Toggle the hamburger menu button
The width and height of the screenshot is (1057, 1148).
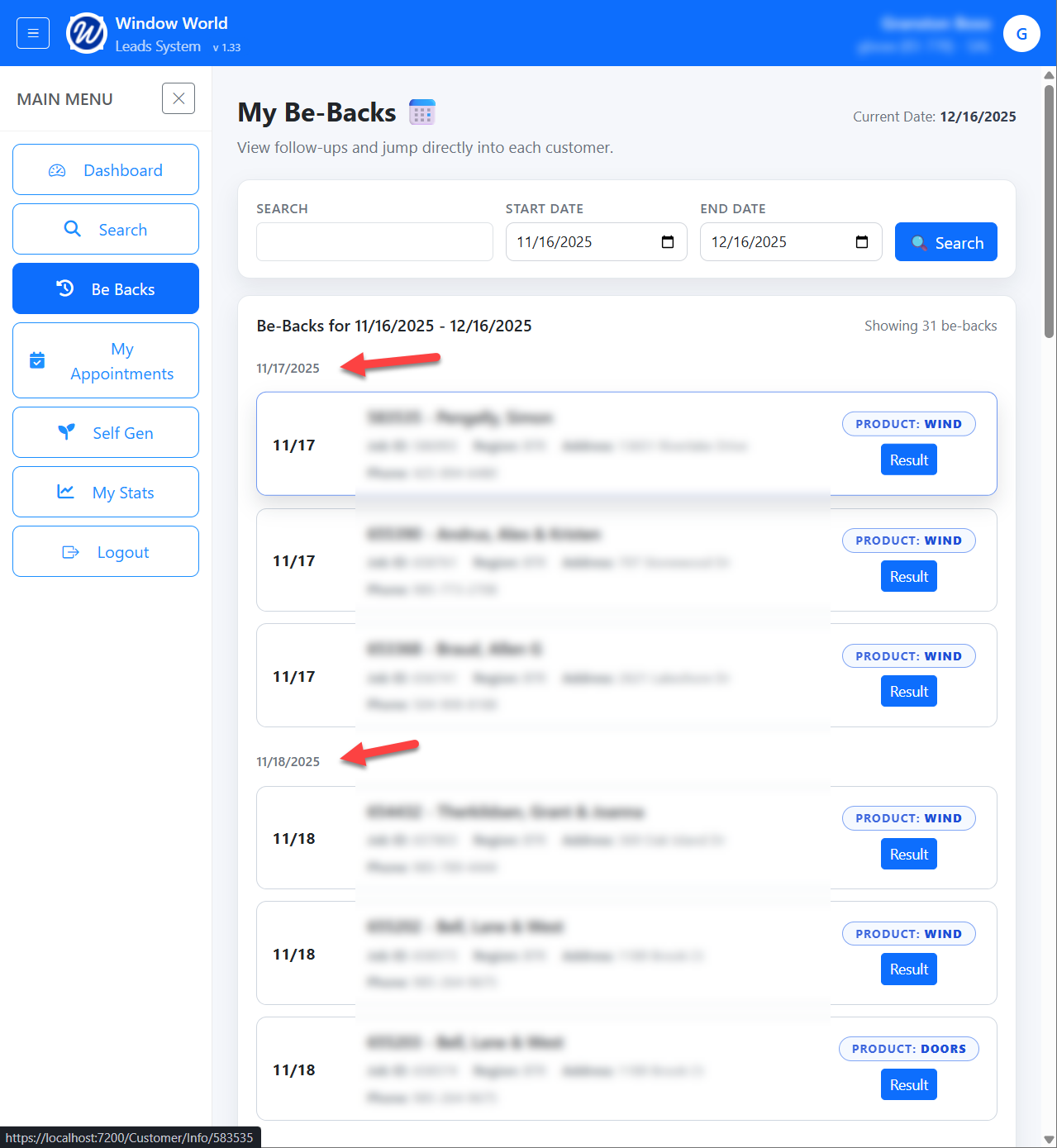(33, 33)
